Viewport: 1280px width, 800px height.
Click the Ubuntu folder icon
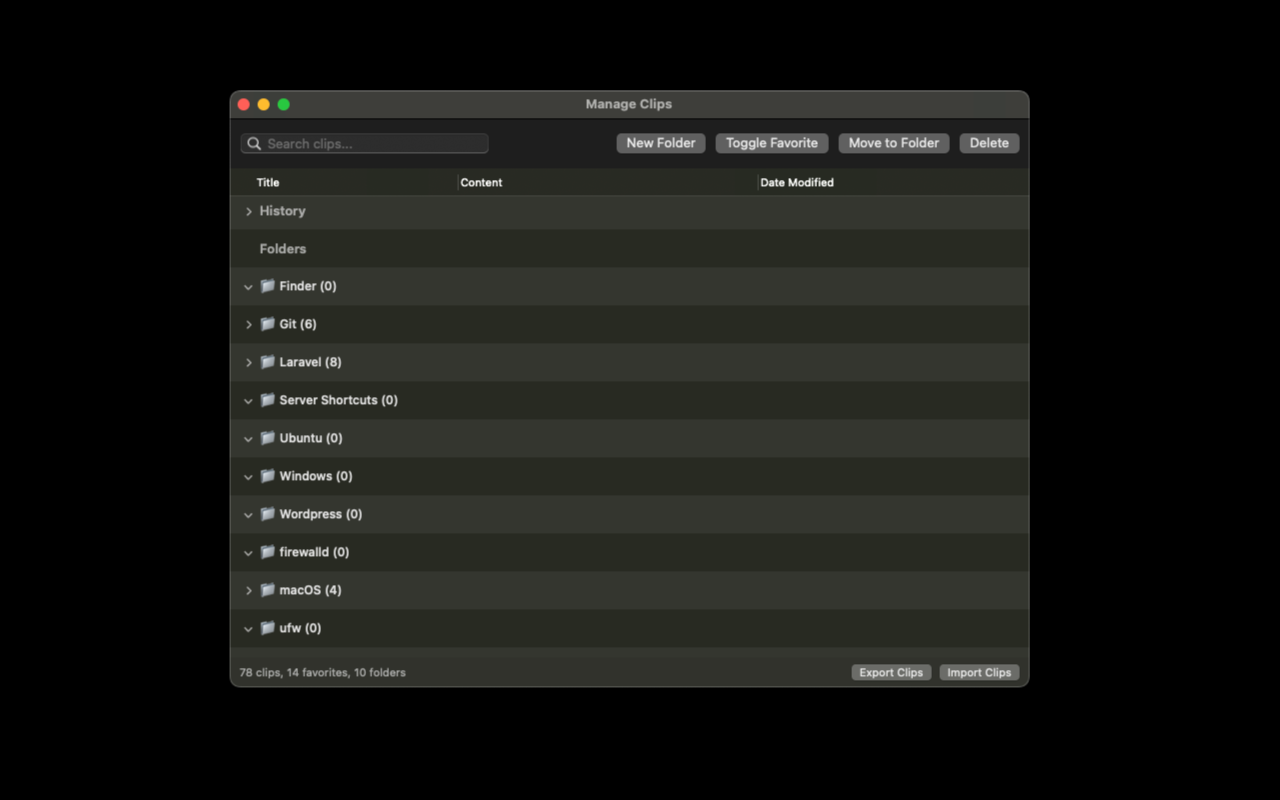[x=267, y=438]
